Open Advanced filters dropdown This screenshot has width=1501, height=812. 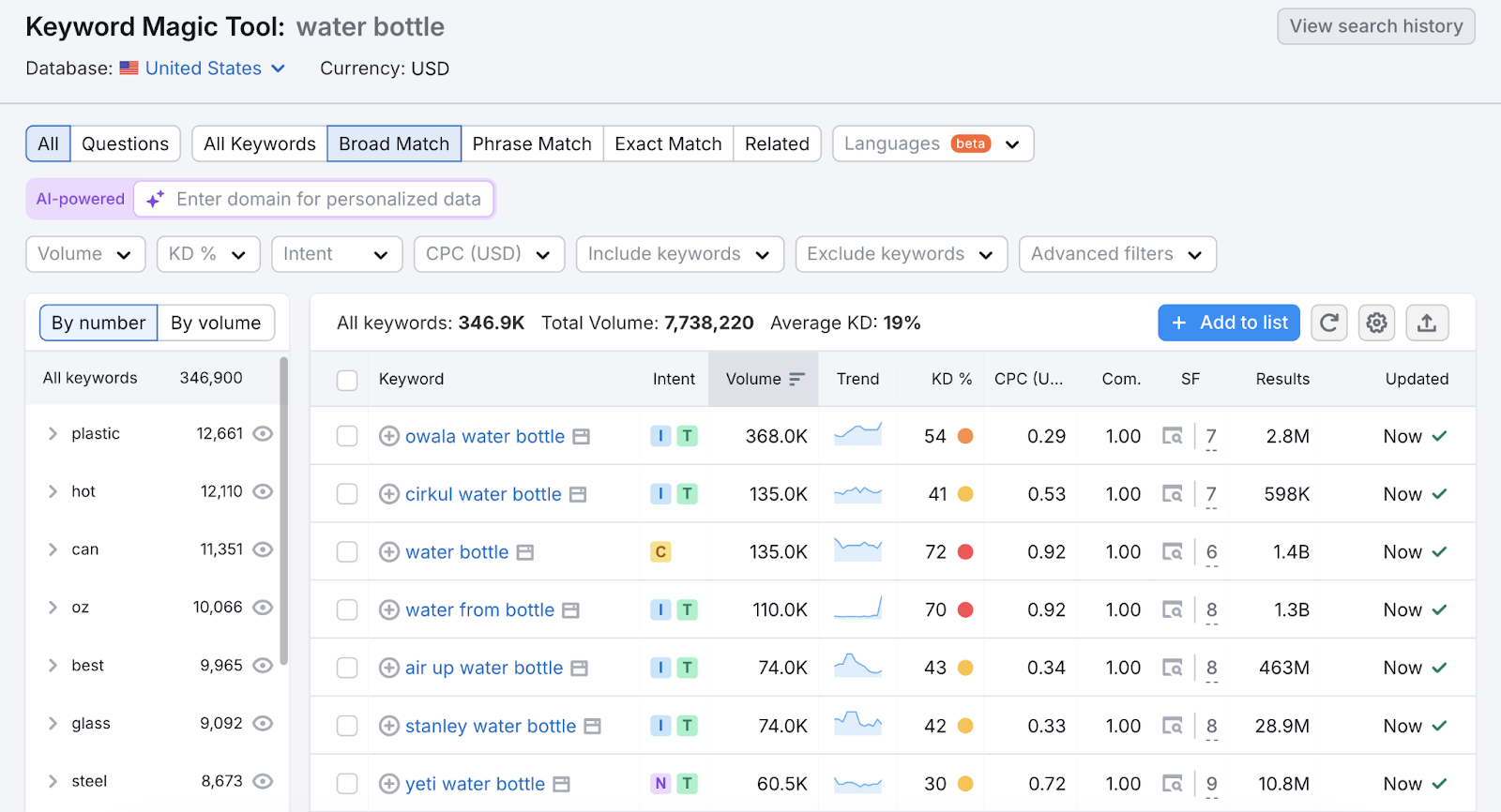[x=1117, y=254]
